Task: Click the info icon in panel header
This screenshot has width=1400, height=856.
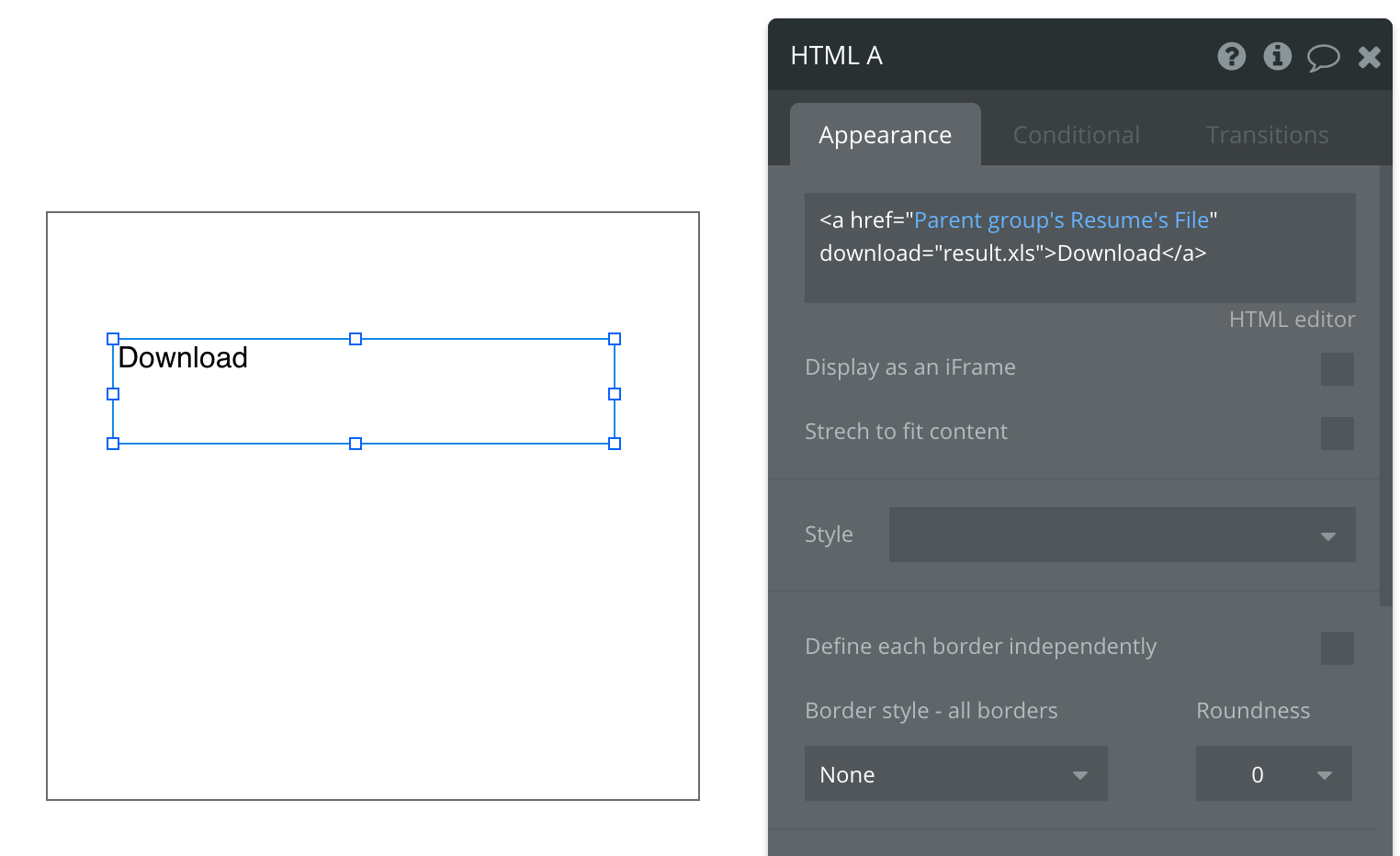Action: [x=1277, y=57]
